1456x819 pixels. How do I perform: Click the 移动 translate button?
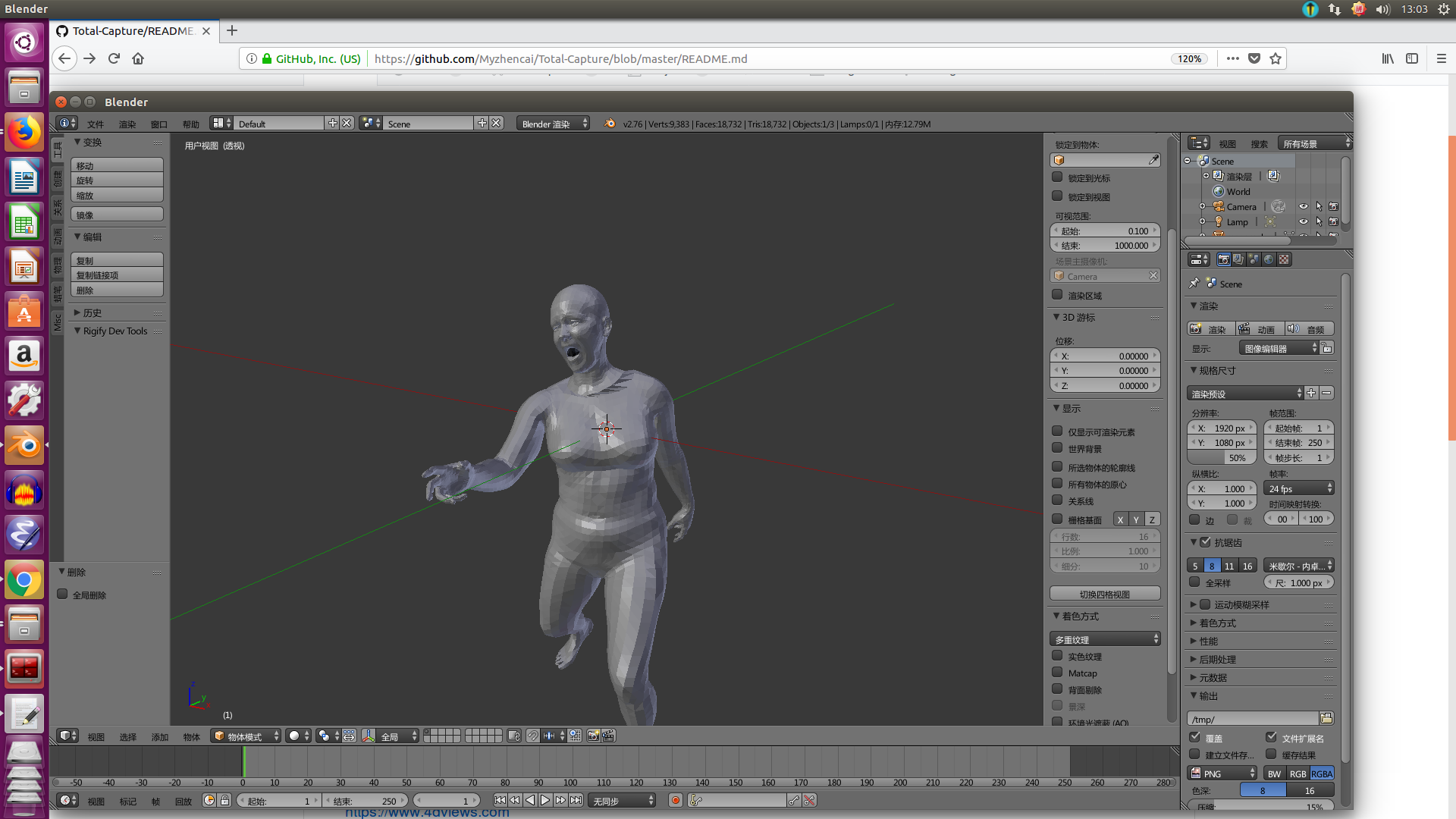click(x=117, y=165)
